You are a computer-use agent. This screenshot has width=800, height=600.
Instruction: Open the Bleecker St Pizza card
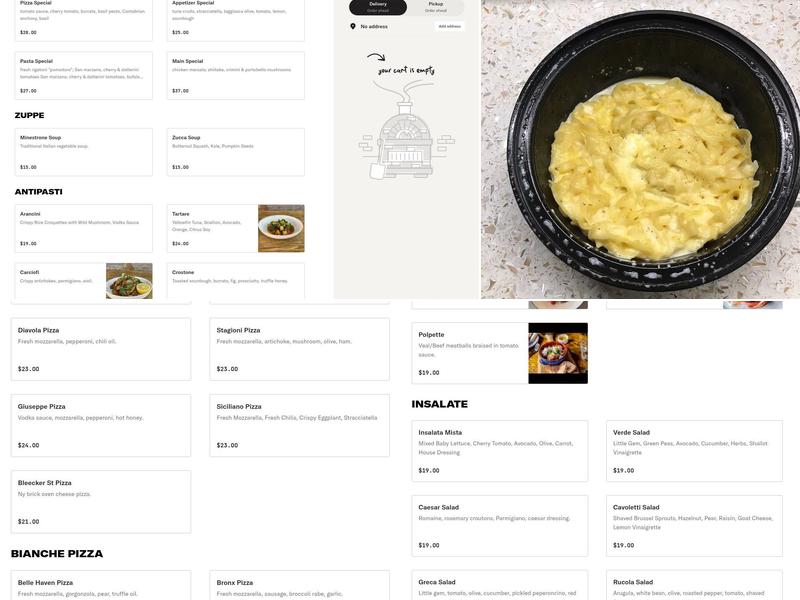coord(101,502)
